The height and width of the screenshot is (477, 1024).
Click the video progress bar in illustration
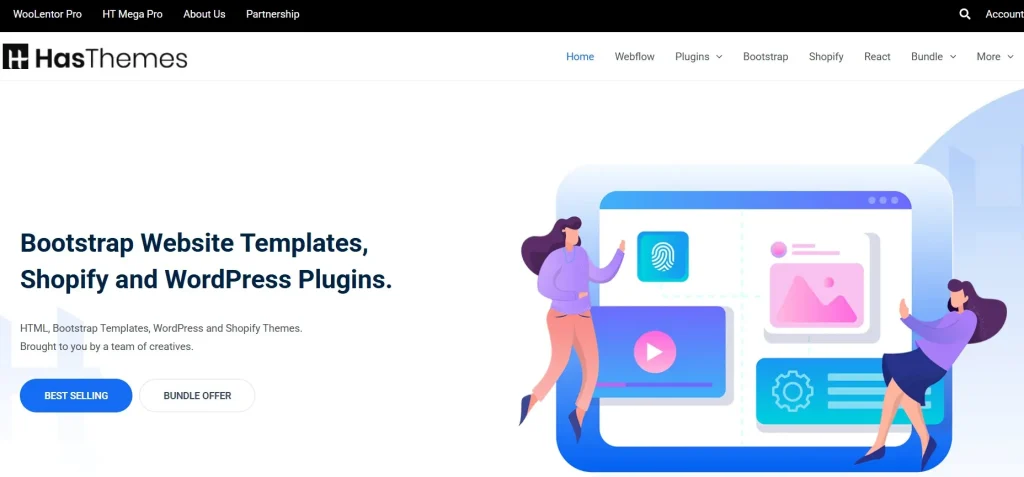(653, 385)
